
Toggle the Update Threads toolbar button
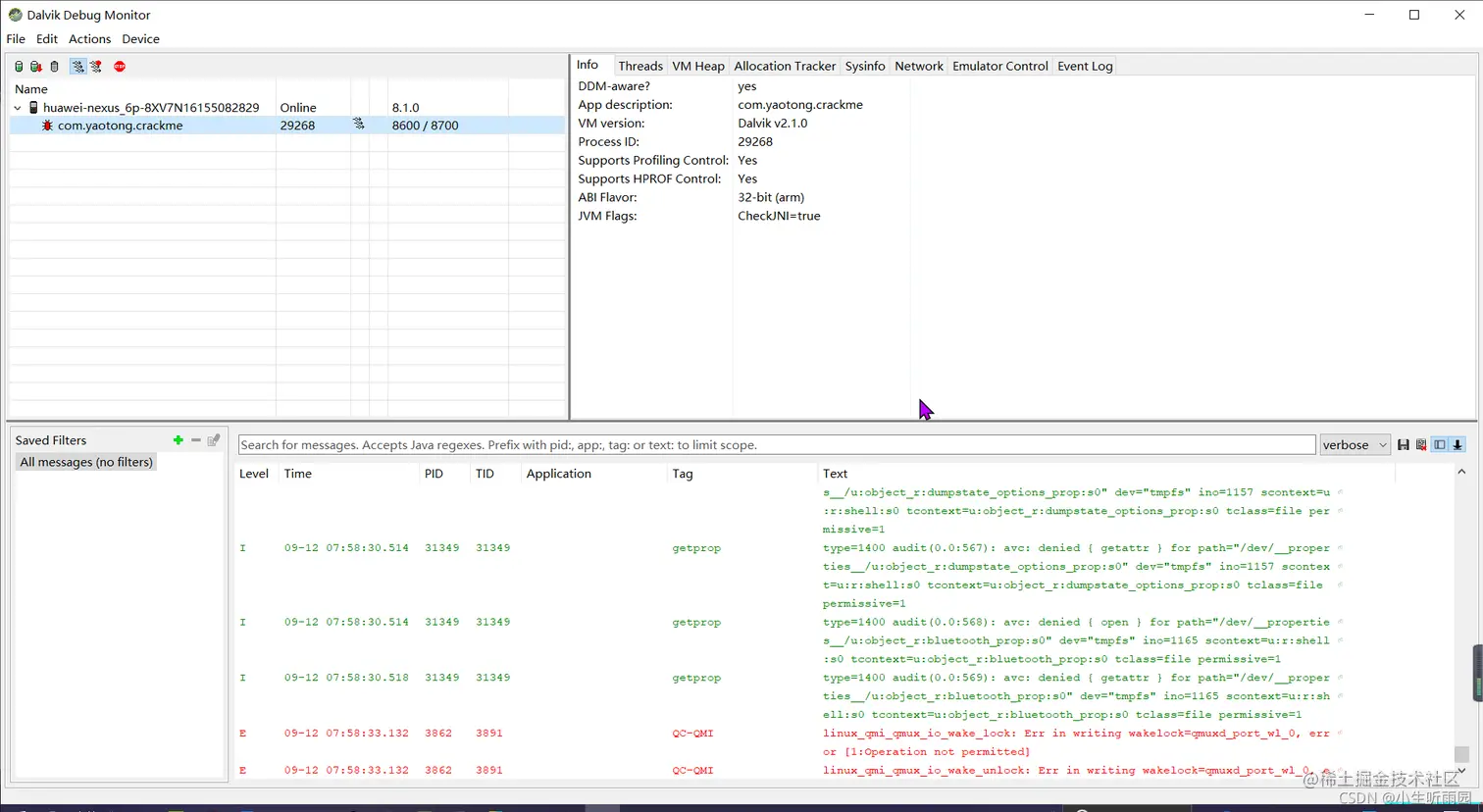click(78, 67)
